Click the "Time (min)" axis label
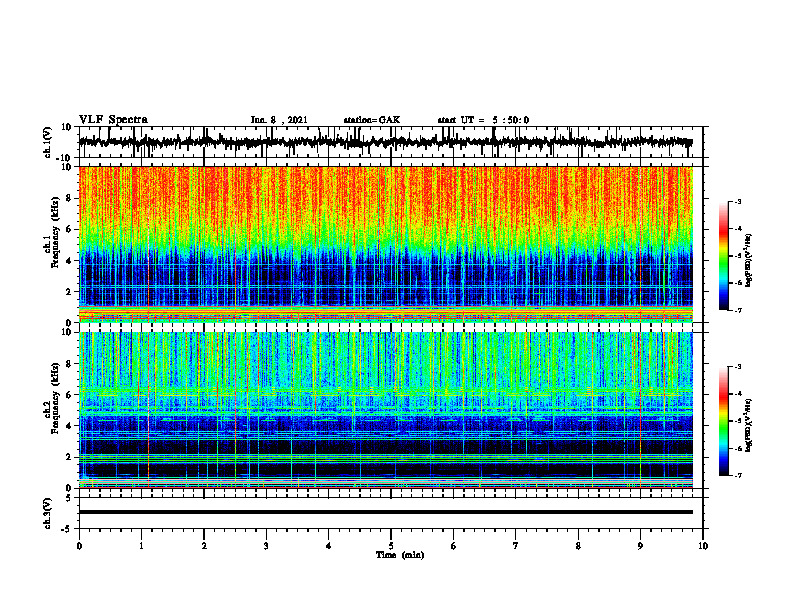Image resolution: width=792 pixels, height=612 pixels. (400, 555)
